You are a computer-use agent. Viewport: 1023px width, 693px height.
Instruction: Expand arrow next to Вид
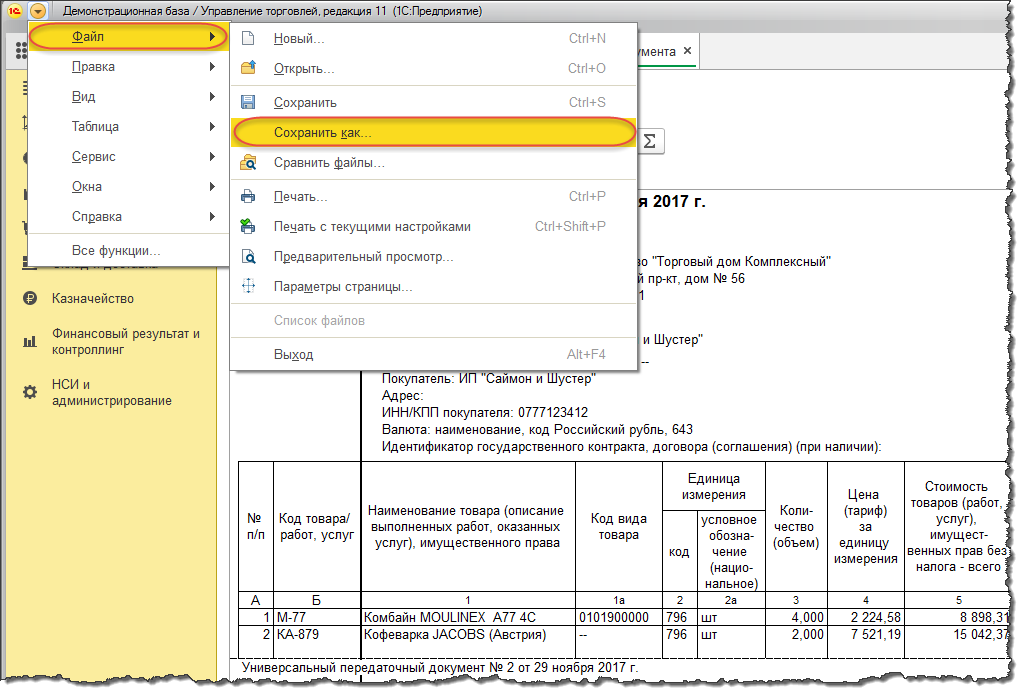point(213,97)
